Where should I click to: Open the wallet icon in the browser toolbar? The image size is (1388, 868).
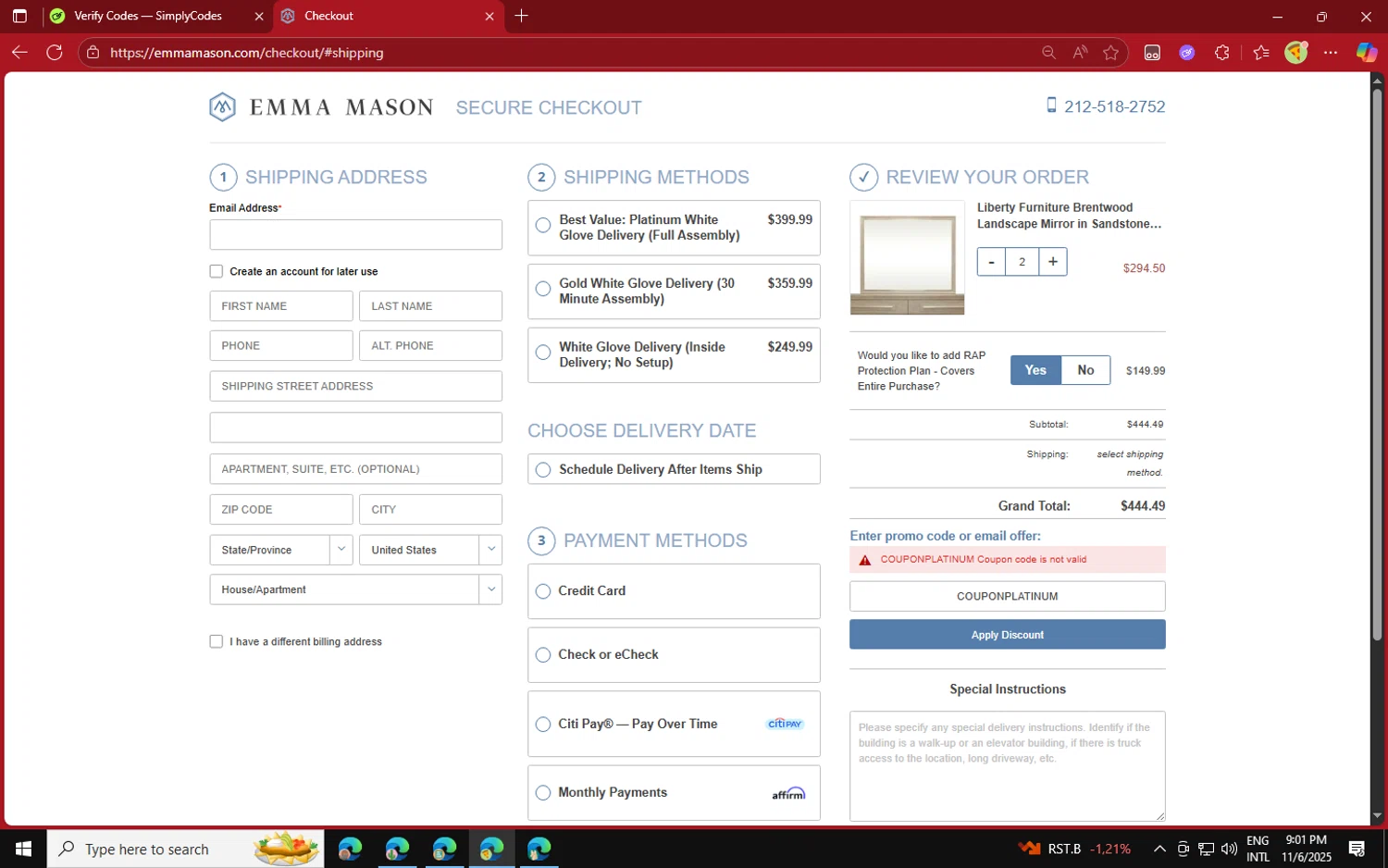(x=1152, y=53)
